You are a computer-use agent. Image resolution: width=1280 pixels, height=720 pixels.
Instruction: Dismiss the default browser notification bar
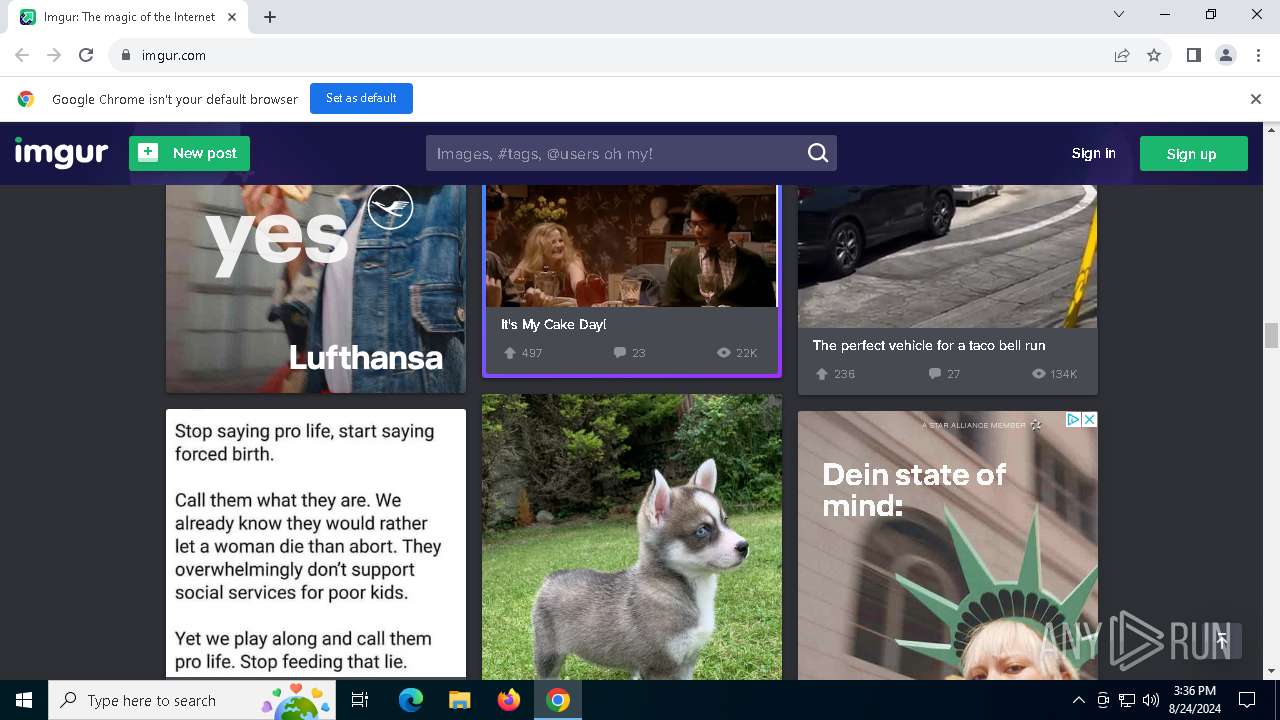coord(1255,99)
